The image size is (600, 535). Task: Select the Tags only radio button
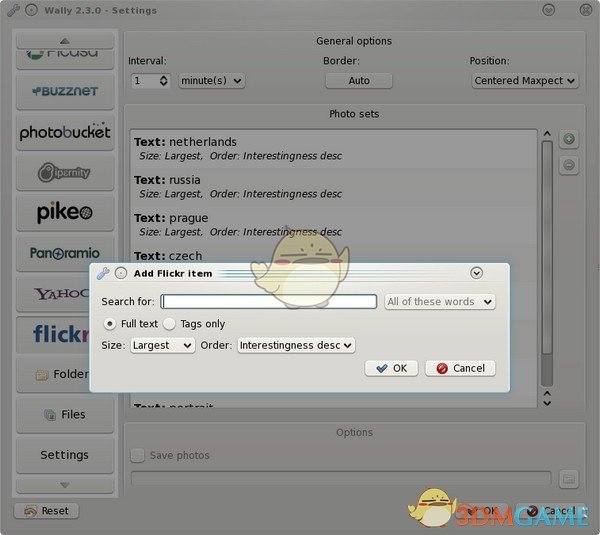[x=169, y=324]
